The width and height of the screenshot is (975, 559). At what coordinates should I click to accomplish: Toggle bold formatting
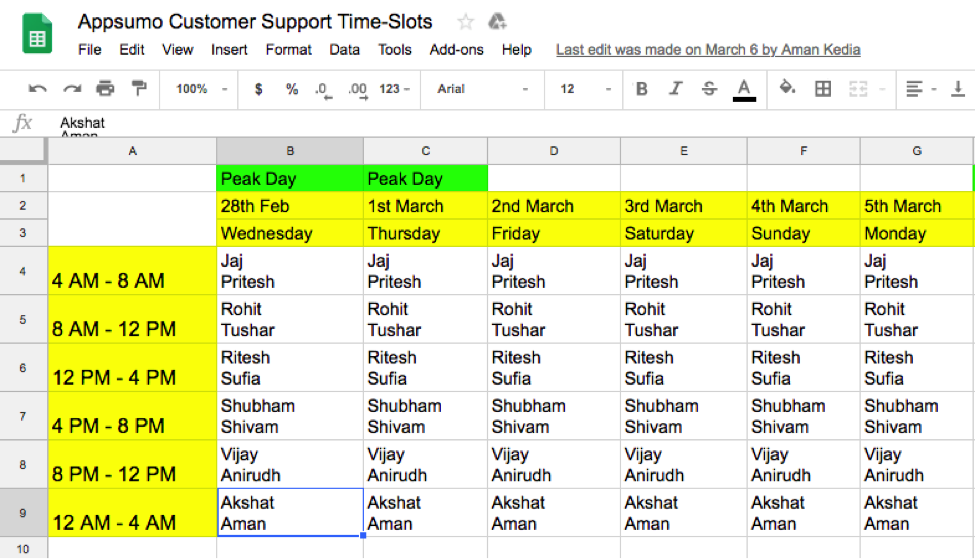pos(641,89)
